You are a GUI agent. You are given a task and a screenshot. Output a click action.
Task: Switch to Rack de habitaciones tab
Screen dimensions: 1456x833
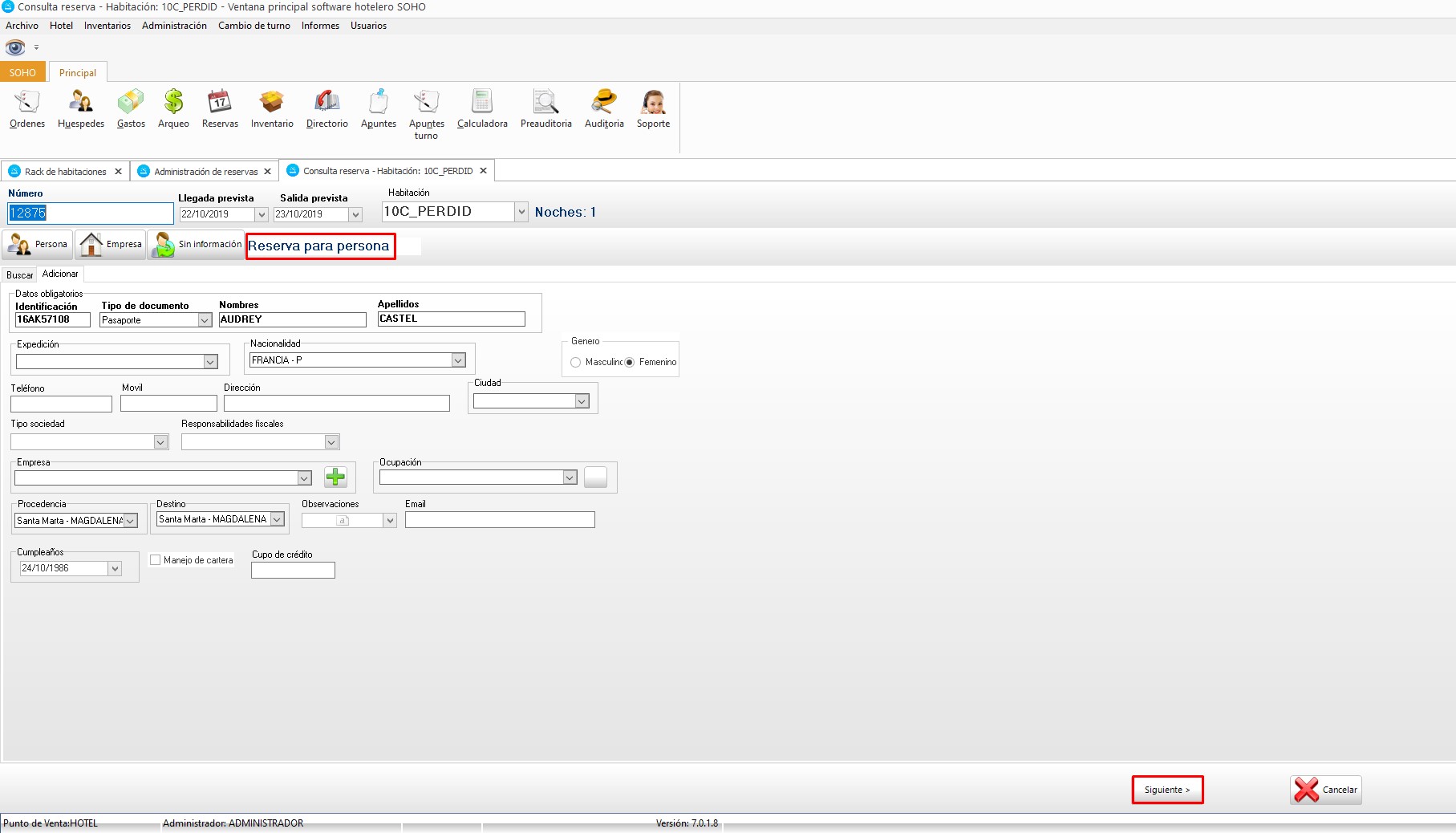pos(65,172)
